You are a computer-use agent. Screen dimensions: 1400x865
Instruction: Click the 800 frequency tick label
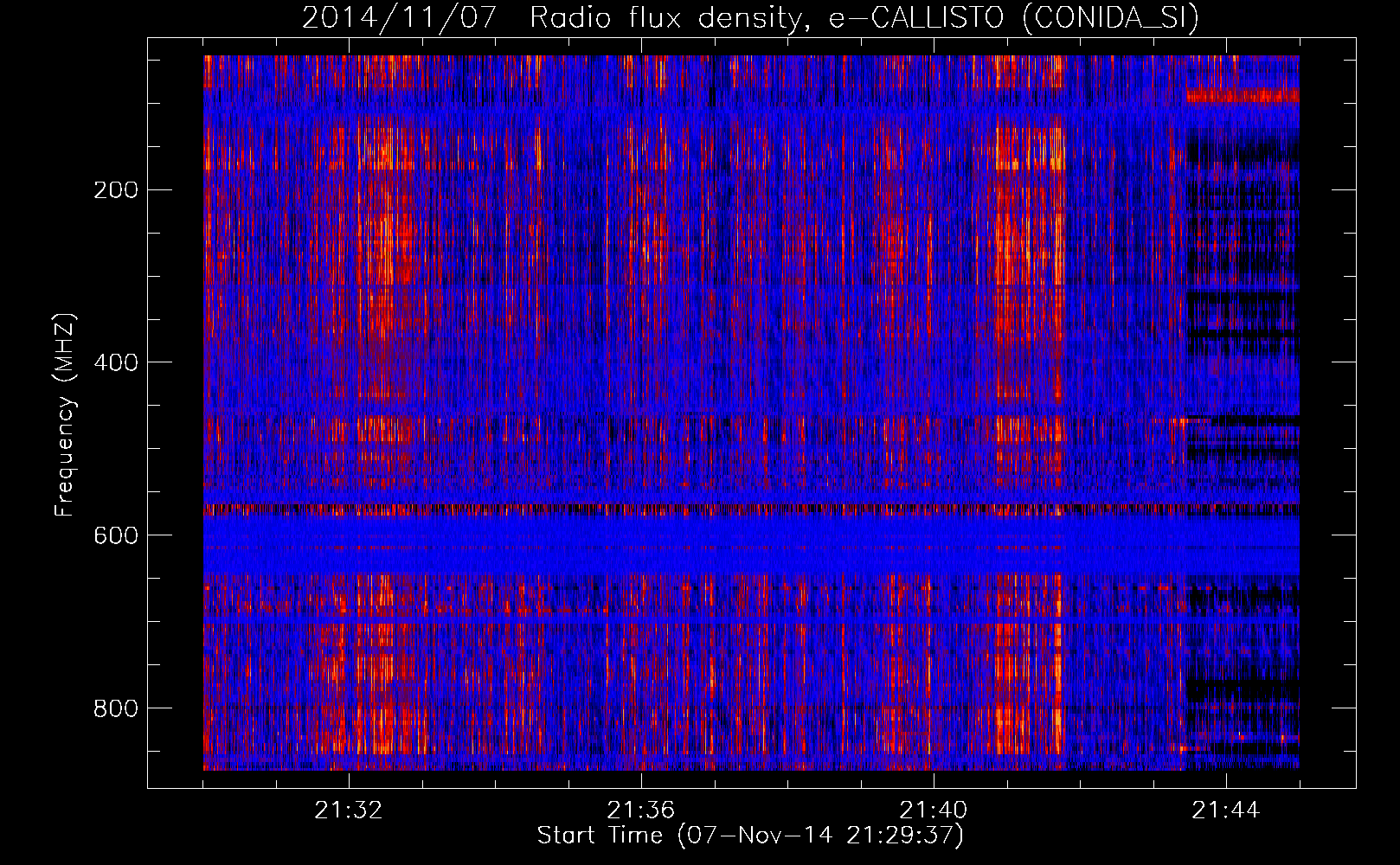tap(116, 708)
